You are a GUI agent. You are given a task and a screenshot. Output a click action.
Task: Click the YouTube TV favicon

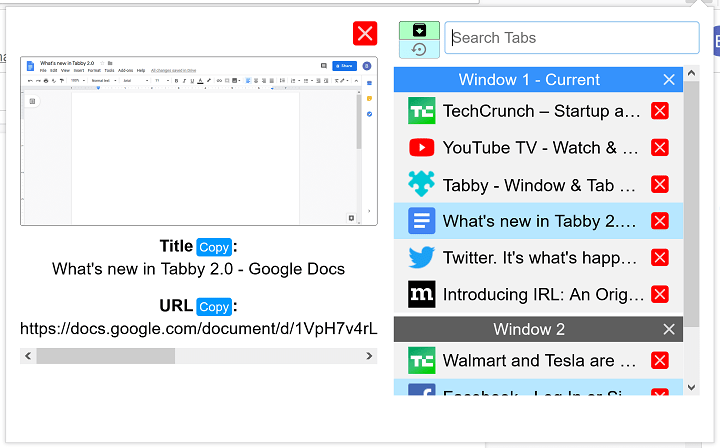422,148
